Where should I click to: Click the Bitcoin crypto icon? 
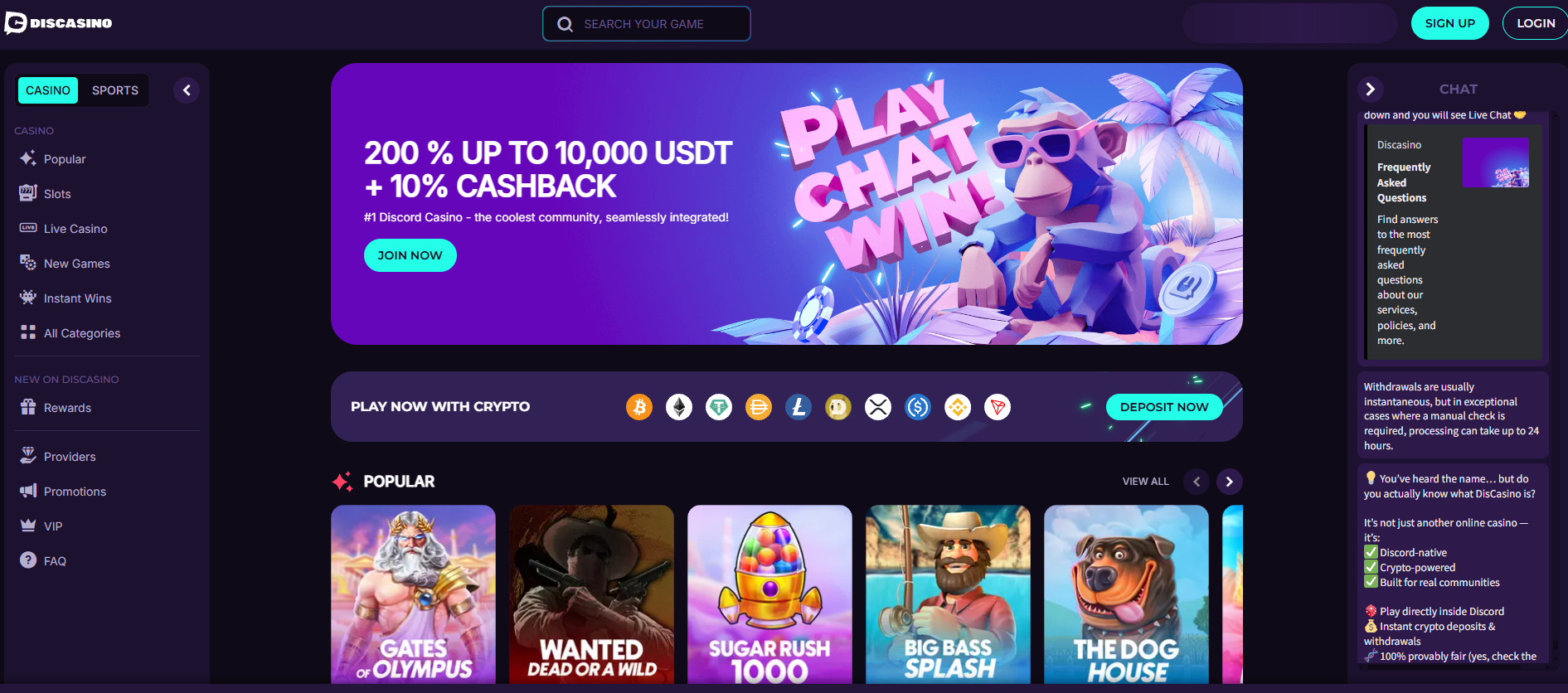(639, 407)
